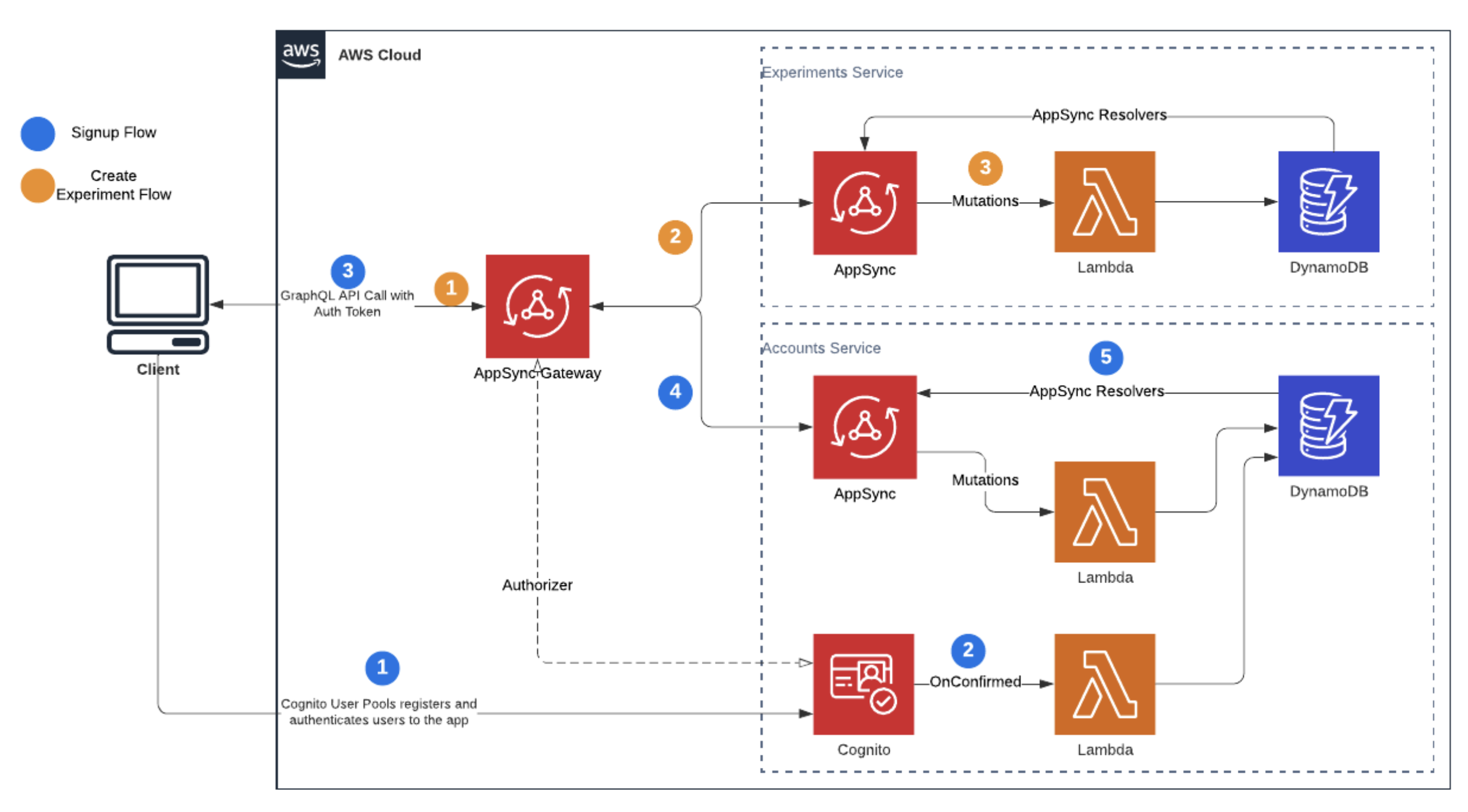Image resolution: width=1468 pixels, height=812 pixels.
Task: Click the 'Signup Flow' legend text
Action: (113, 132)
